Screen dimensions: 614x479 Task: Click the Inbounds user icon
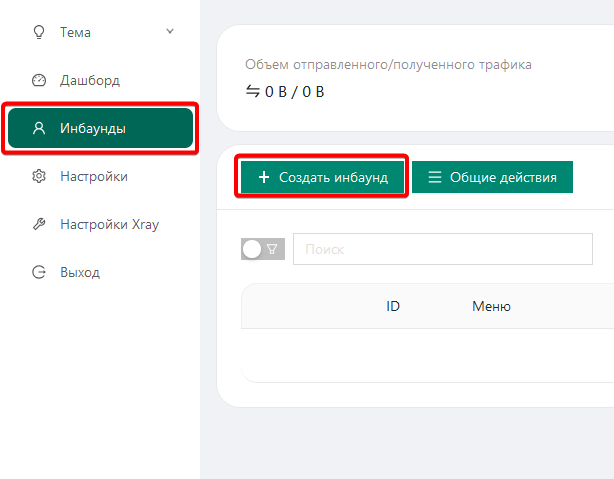pyautogui.click(x=39, y=128)
